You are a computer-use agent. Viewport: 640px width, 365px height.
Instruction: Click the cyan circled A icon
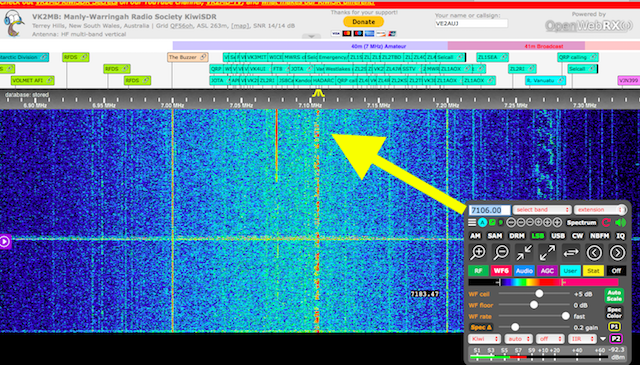pos(483,223)
